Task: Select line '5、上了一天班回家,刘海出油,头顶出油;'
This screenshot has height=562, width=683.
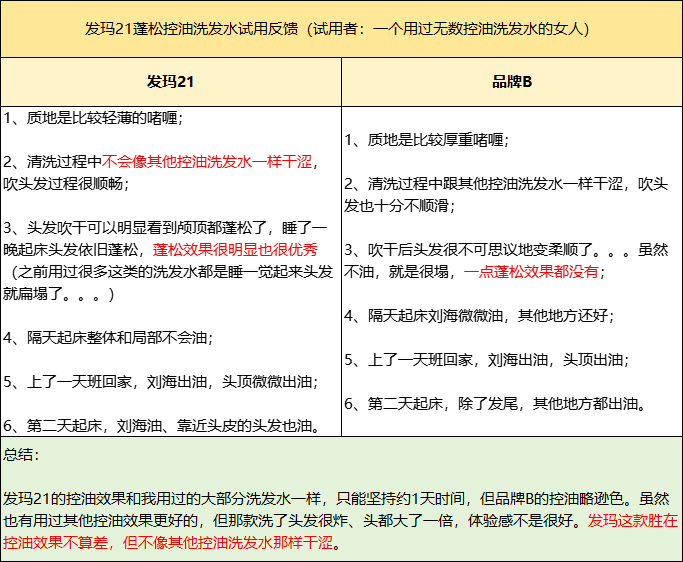Action: (487, 360)
